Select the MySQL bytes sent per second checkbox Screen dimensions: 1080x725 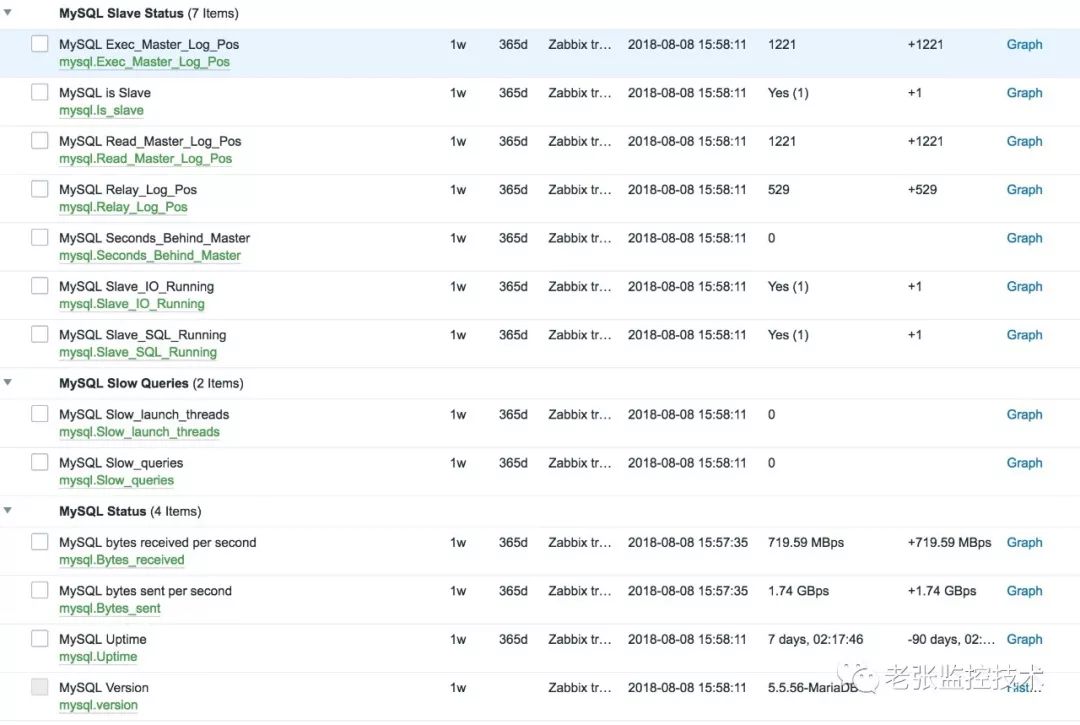(40, 590)
